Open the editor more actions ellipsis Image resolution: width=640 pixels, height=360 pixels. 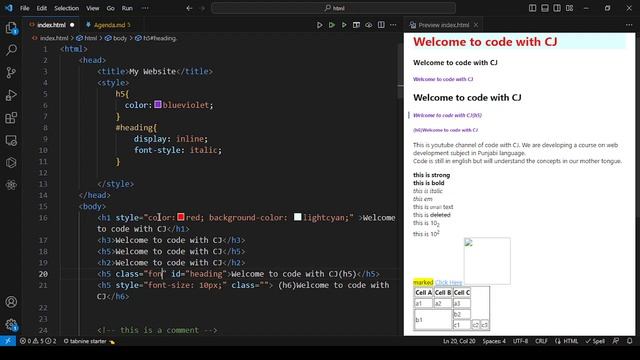click(393, 25)
